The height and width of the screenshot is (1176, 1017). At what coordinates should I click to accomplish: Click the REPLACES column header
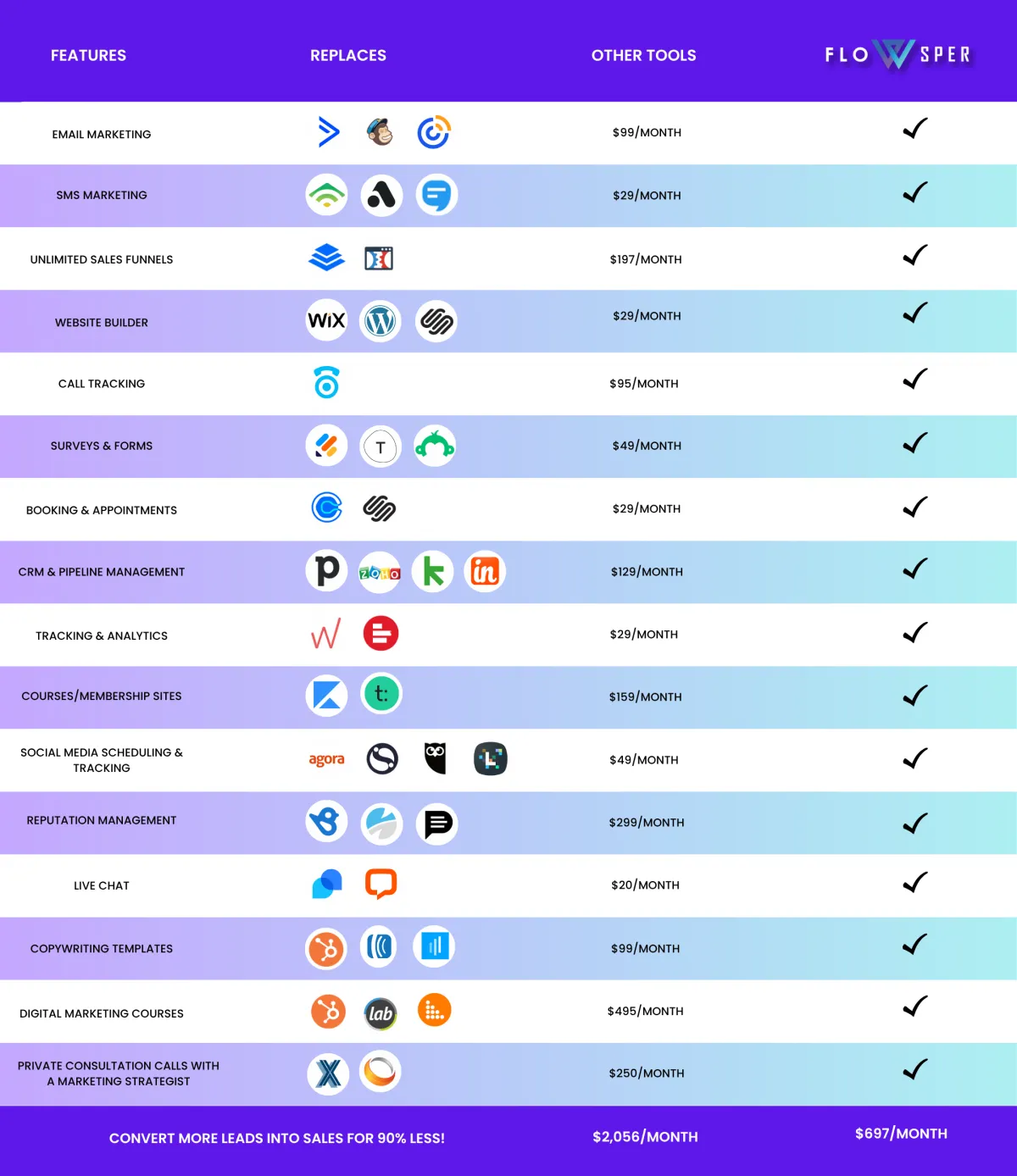[x=348, y=55]
